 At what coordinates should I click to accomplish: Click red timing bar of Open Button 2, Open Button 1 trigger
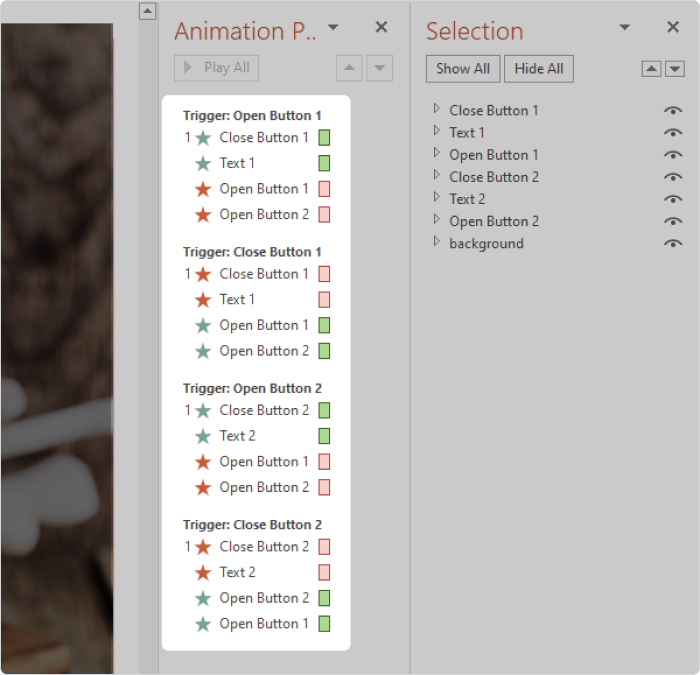(324, 215)
